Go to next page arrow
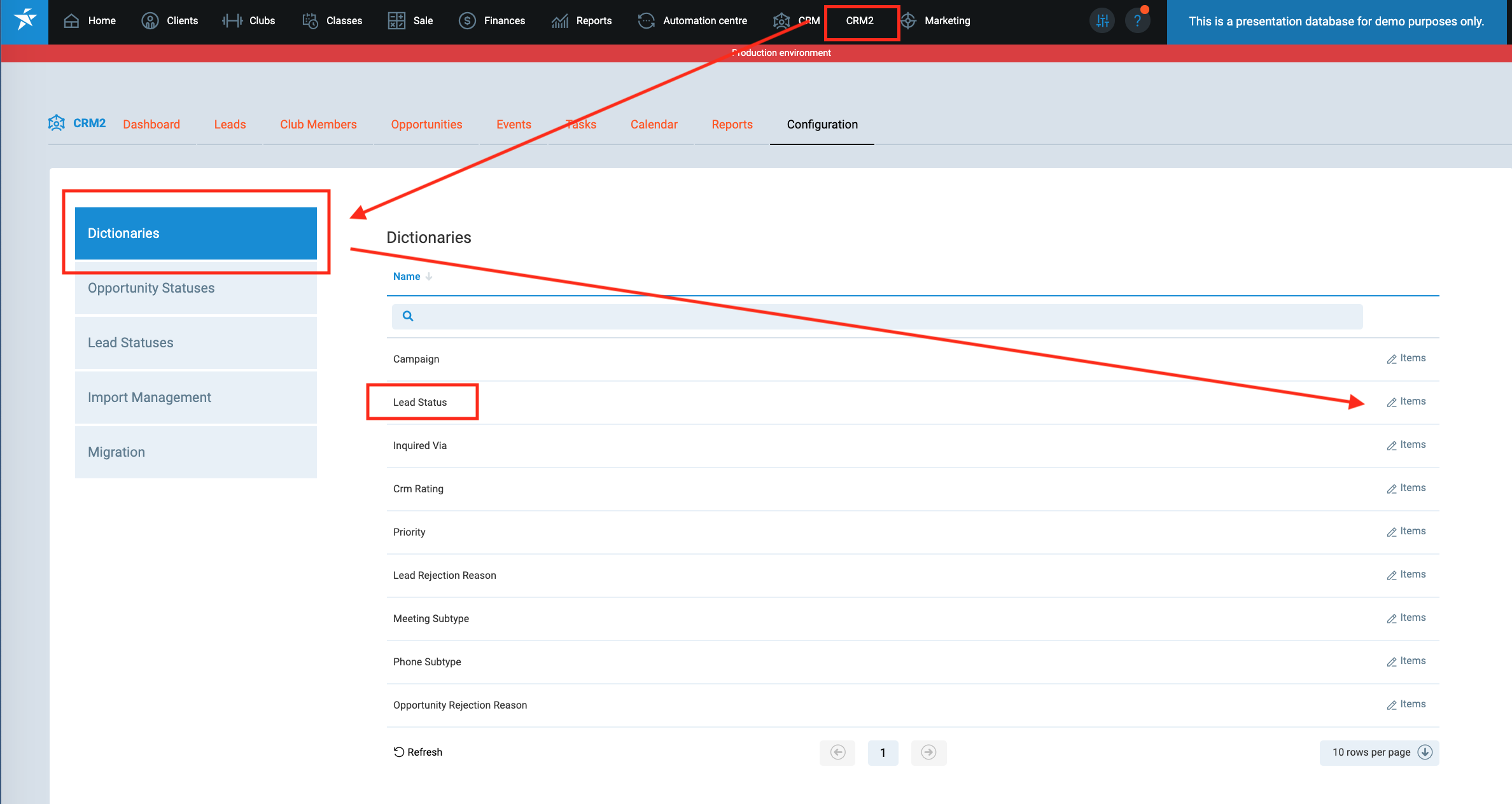Image resolution: width=1512 pixels, height=804 pixels. pyautogui.click(x=928, y=752)
